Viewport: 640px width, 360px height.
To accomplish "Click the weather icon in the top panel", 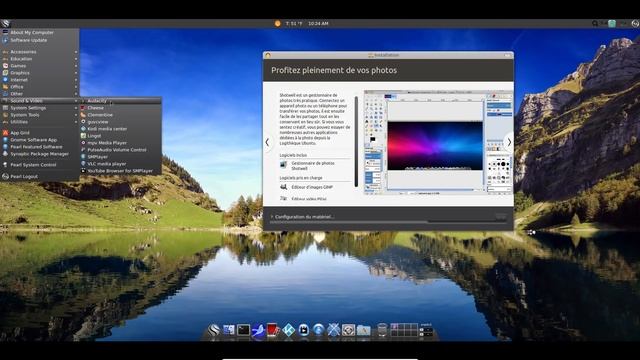I will (x=278, y=24).
